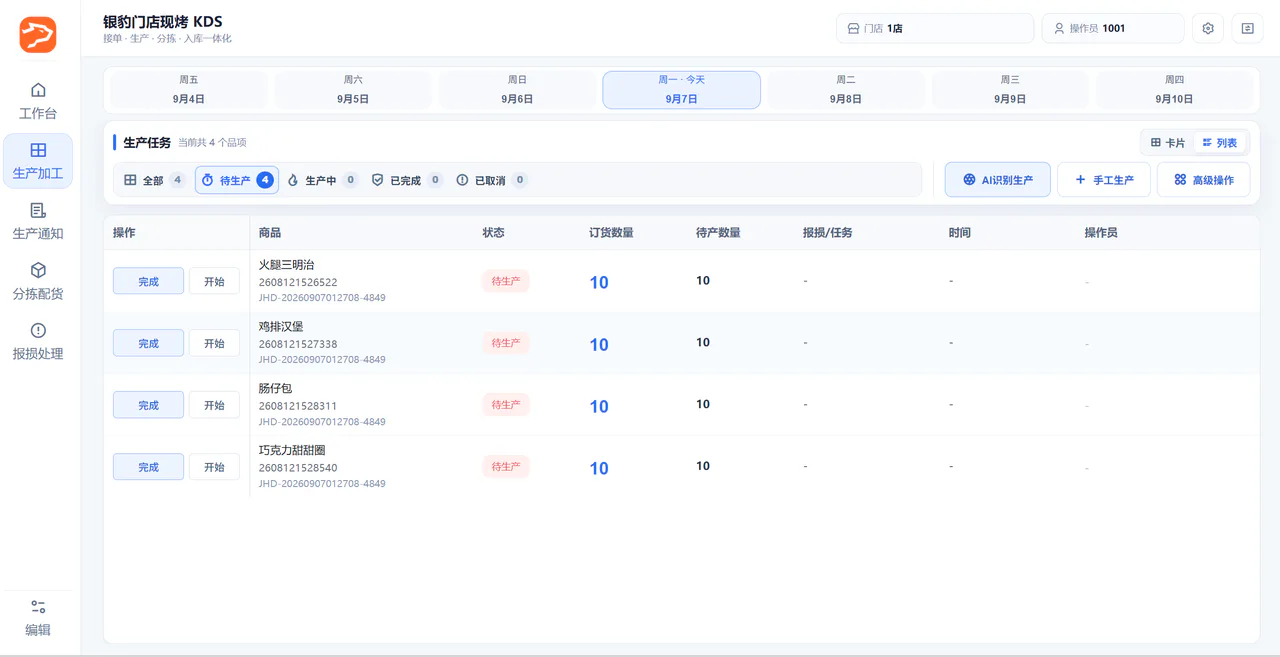Image resolution: width=1280 pixels, height=657 pixels.
Task: Click the 巧克力甜甜圈 product name
Action: pyautogui.click(x=292, y=450)
